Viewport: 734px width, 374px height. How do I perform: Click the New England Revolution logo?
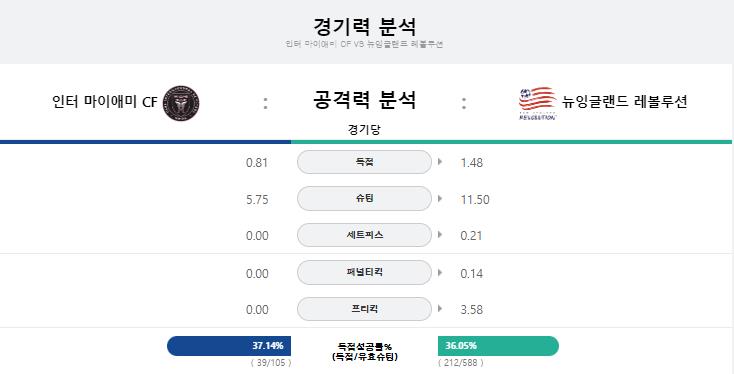[x=537, y=103]
